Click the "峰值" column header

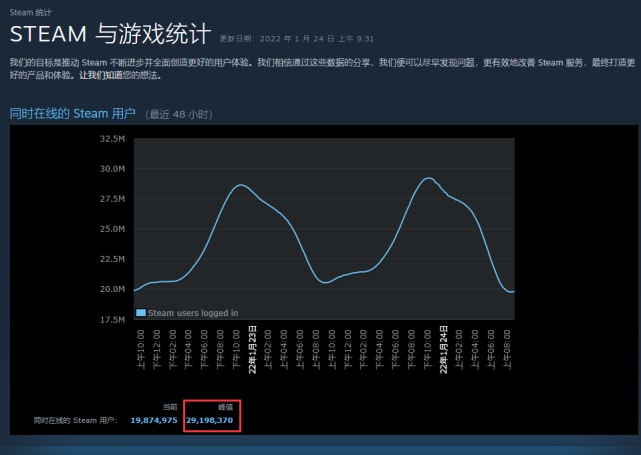225,407
